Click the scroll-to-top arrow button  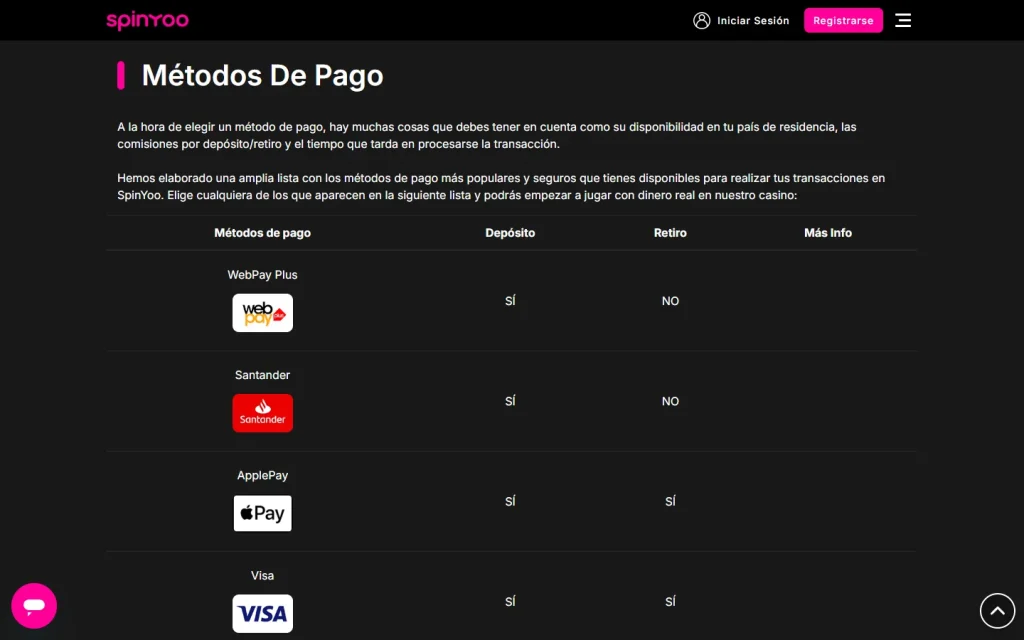997,611
